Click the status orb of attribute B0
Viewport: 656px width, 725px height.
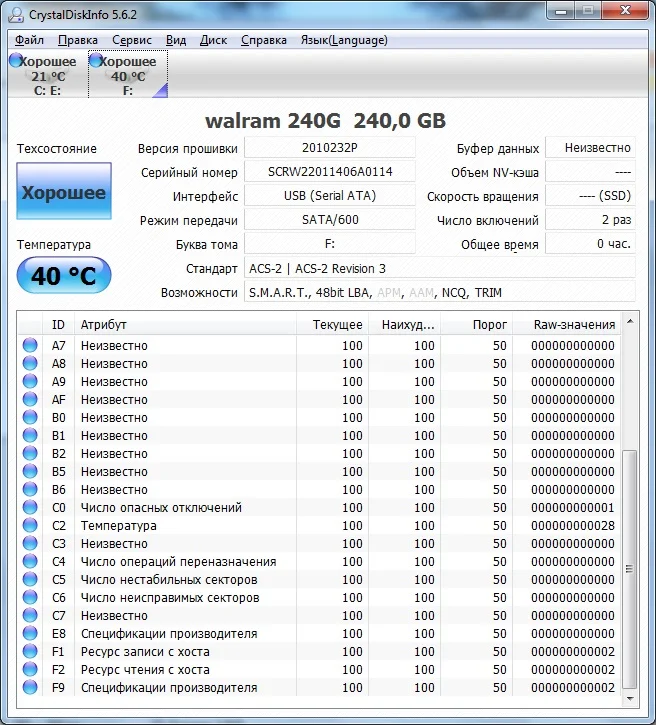point(30,418)
